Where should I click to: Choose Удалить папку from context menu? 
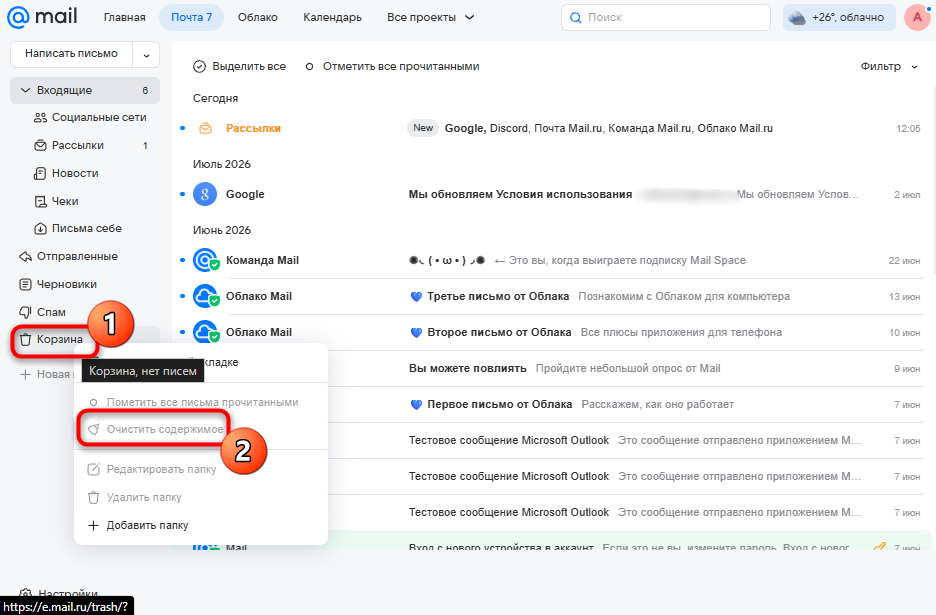pos(201,497)
